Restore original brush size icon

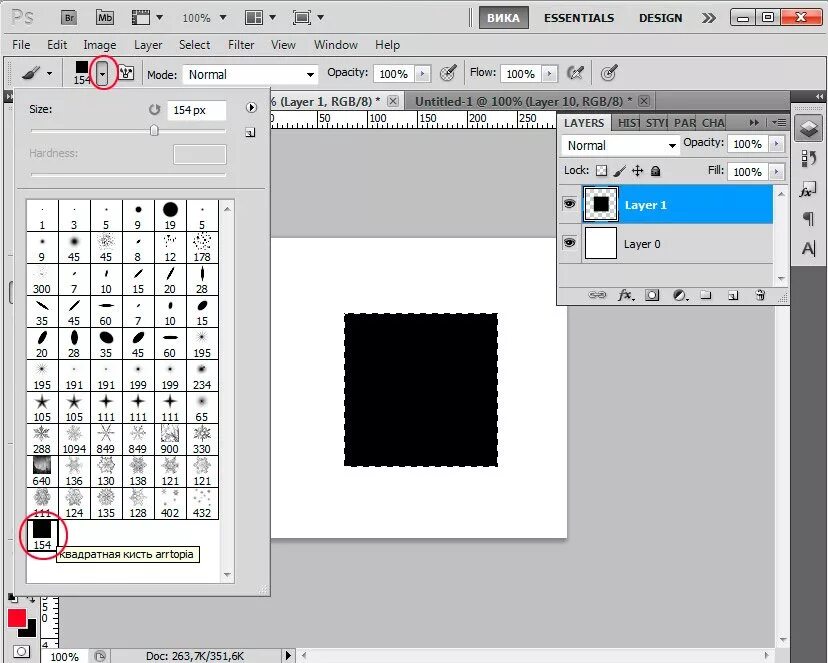coord(154,110)
